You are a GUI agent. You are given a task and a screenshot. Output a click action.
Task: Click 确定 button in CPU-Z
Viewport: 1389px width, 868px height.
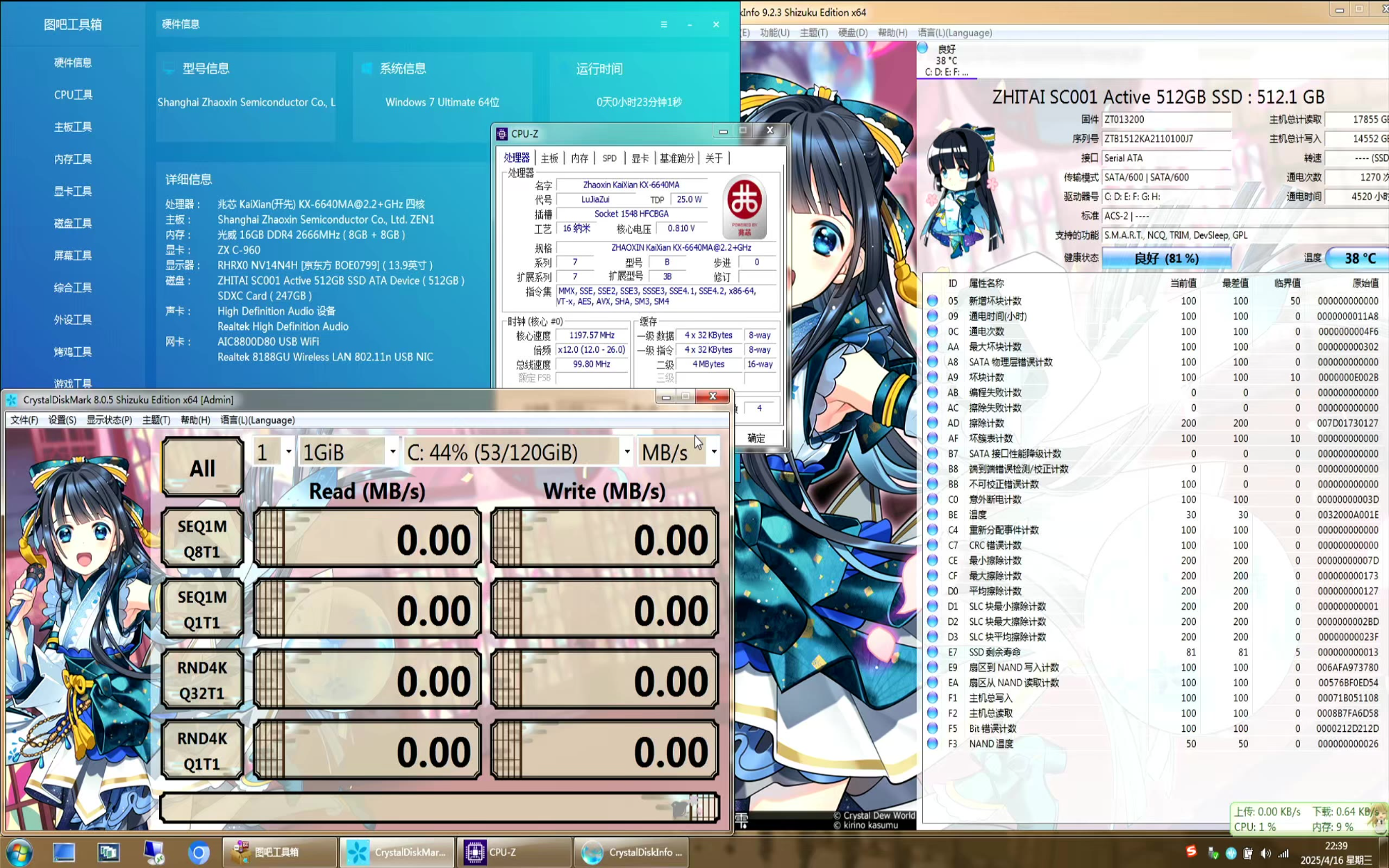(756, 438)
